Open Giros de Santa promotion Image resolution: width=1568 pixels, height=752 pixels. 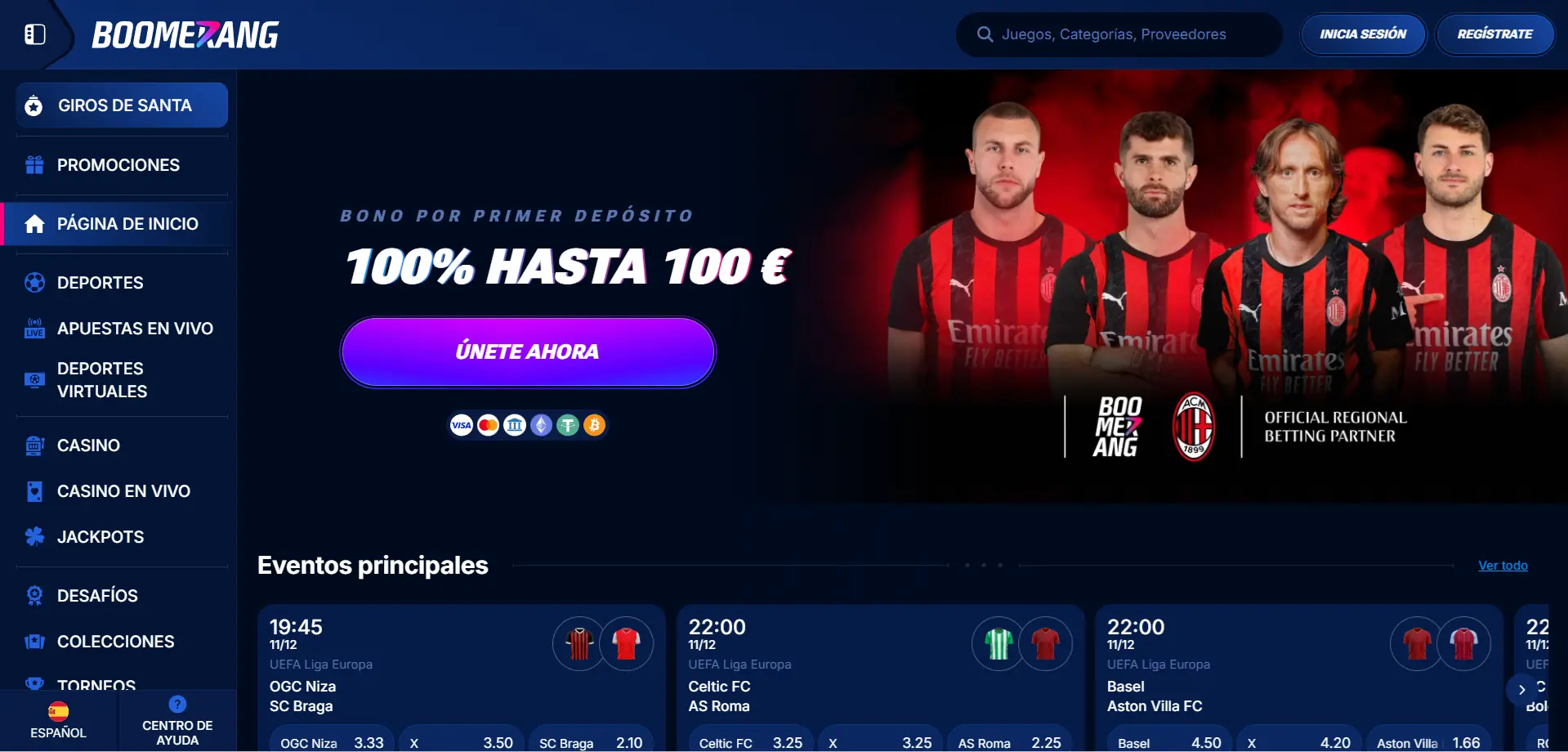click(122, 105)
